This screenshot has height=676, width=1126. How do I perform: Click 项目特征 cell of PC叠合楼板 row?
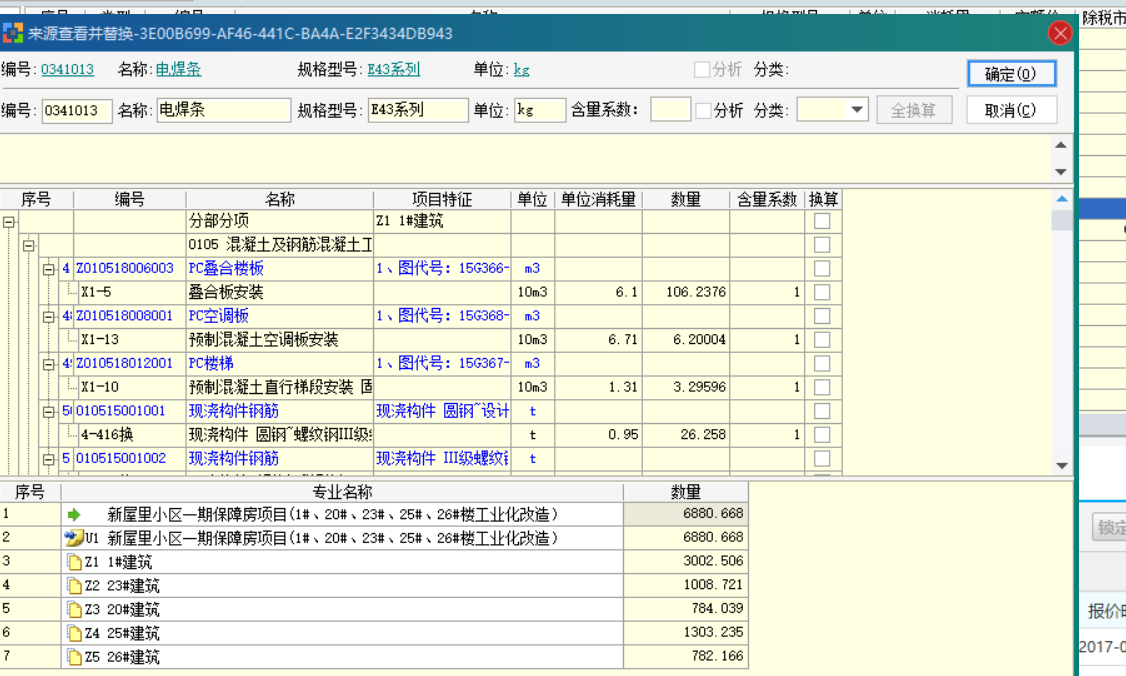[x=442, y=269]
